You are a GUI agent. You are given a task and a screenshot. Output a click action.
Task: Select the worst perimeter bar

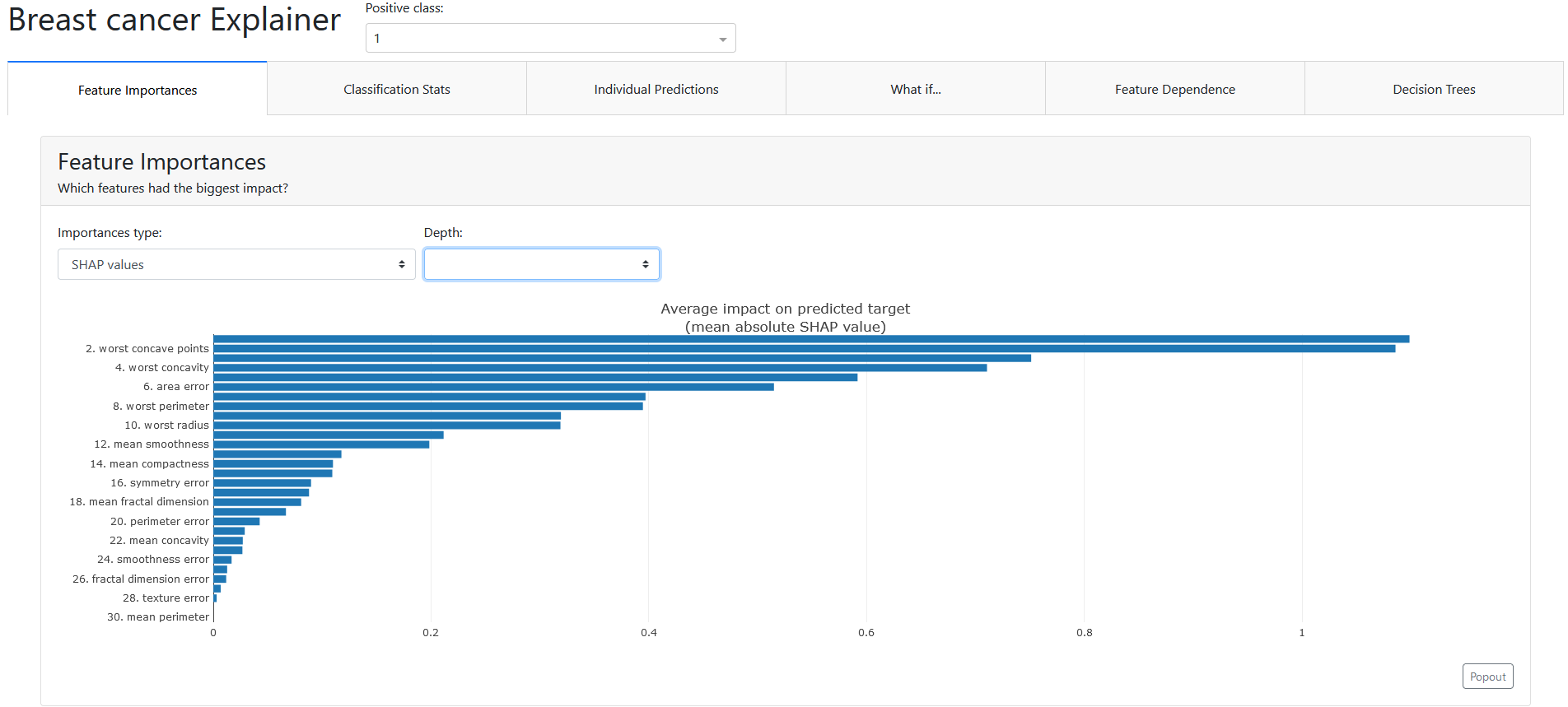coord(428,407)
